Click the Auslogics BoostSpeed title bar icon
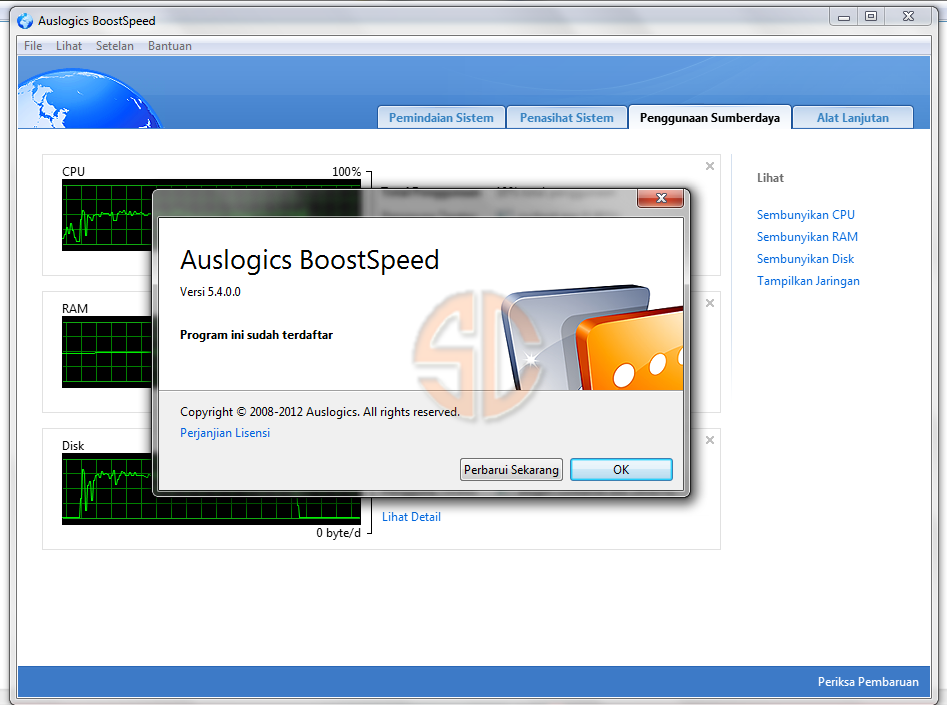The height and width of the screenshot is (705, 947). click(25, 21)
